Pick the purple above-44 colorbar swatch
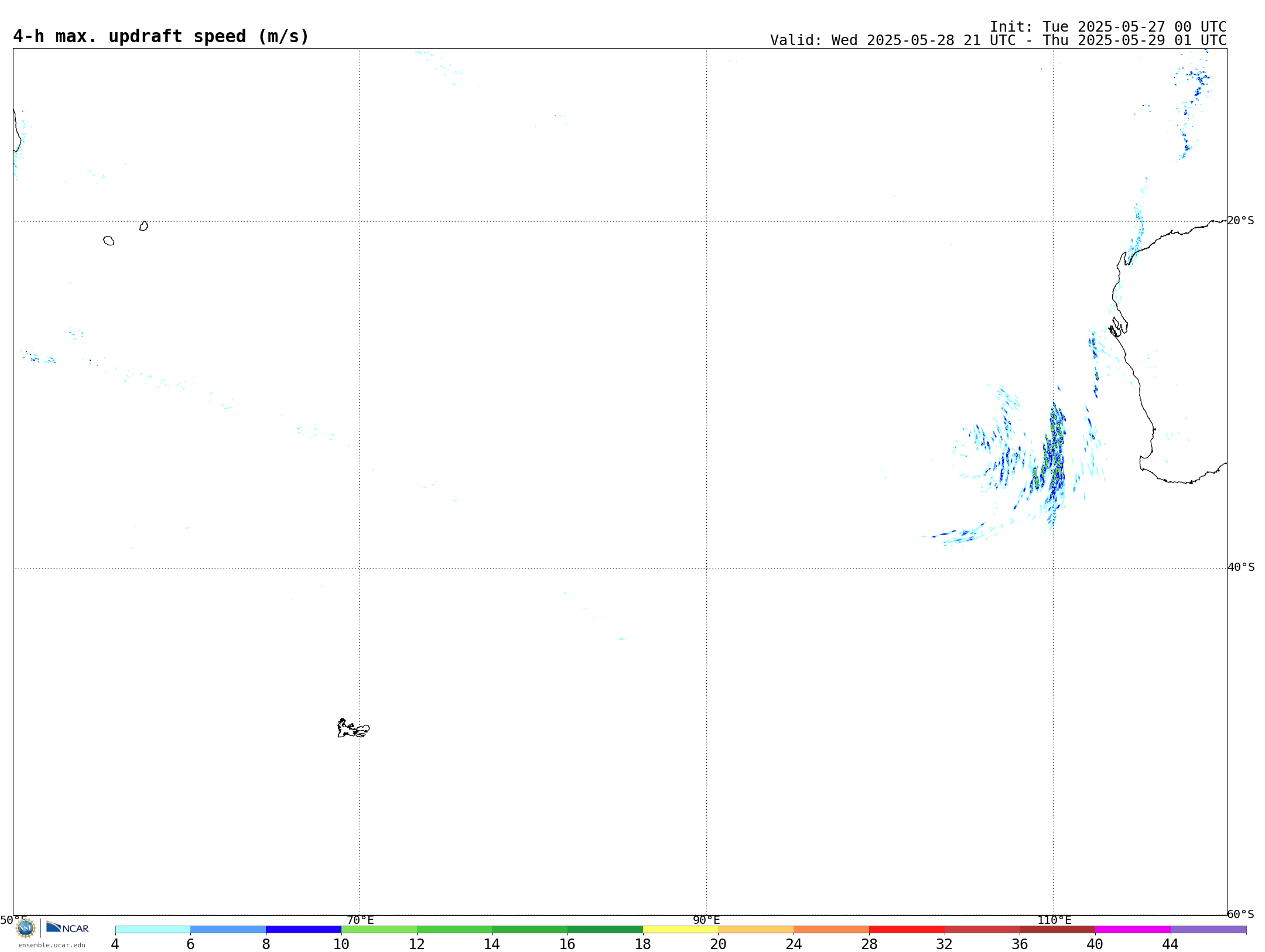Image resolution: width=1265 pixels, height=952 pixels. 1208,930
